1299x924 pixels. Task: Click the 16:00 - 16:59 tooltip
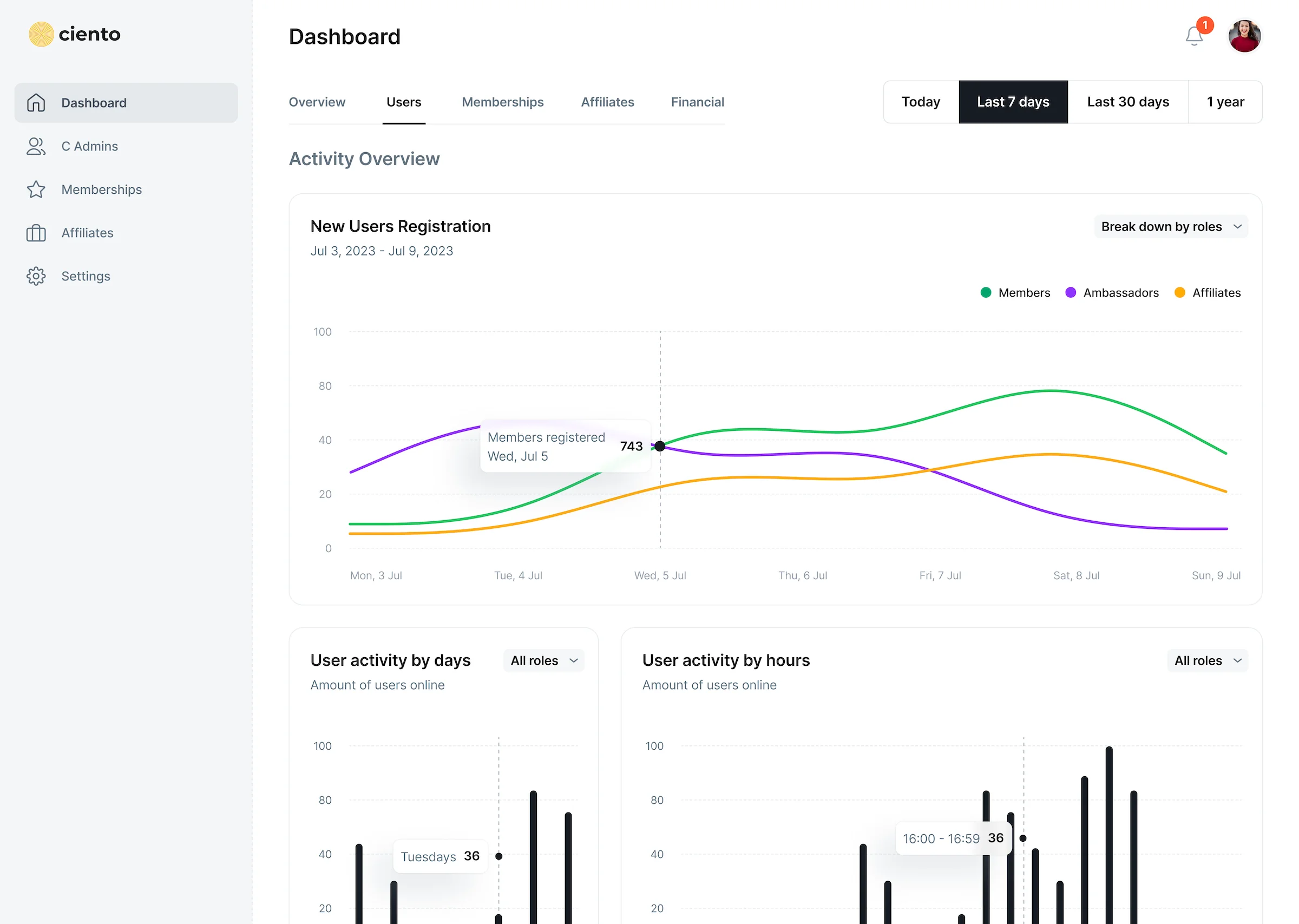point(953,838)
